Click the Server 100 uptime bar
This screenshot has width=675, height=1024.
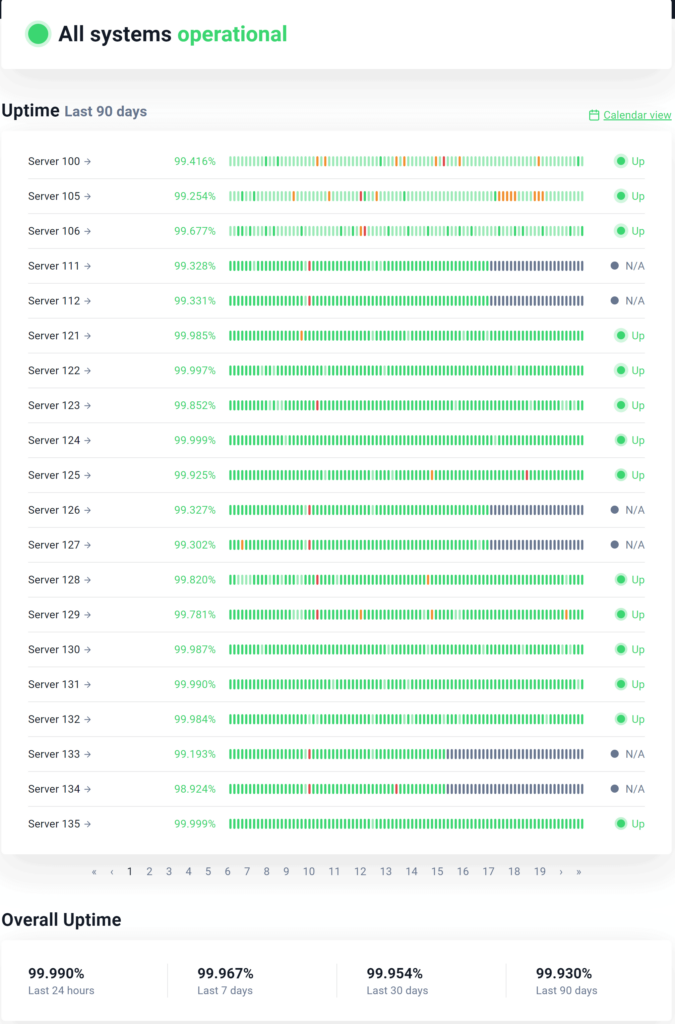(x=405, y=161)
